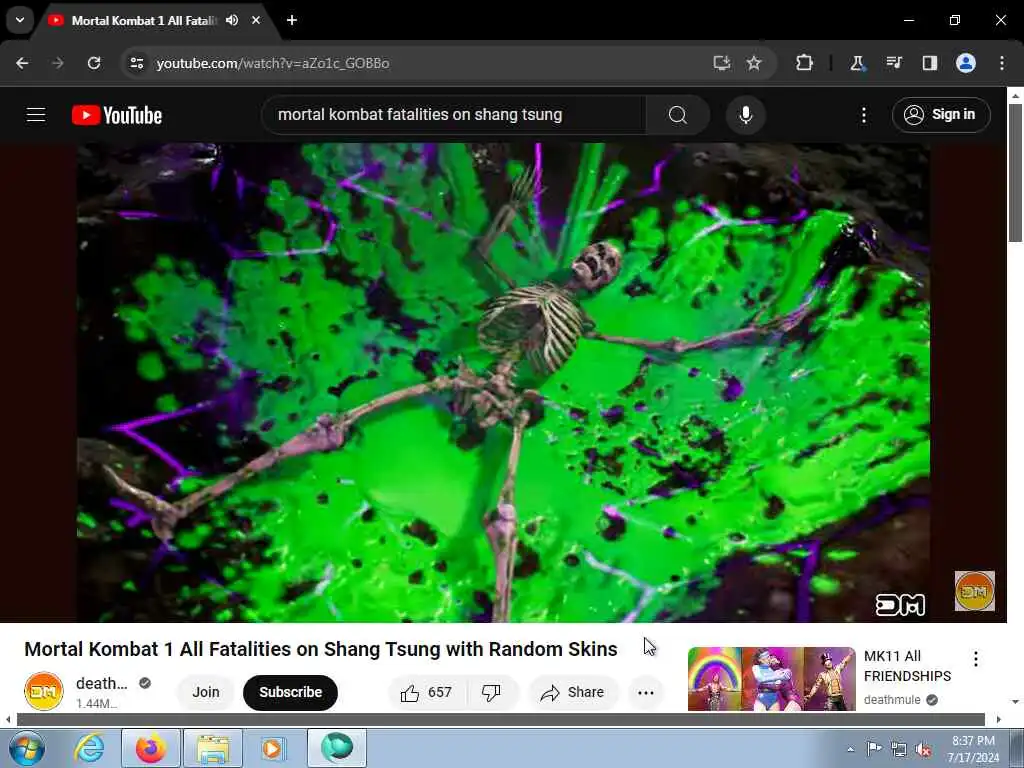1024x768 pixels.
Task: Open the death... channel name link
Action: 102,684
